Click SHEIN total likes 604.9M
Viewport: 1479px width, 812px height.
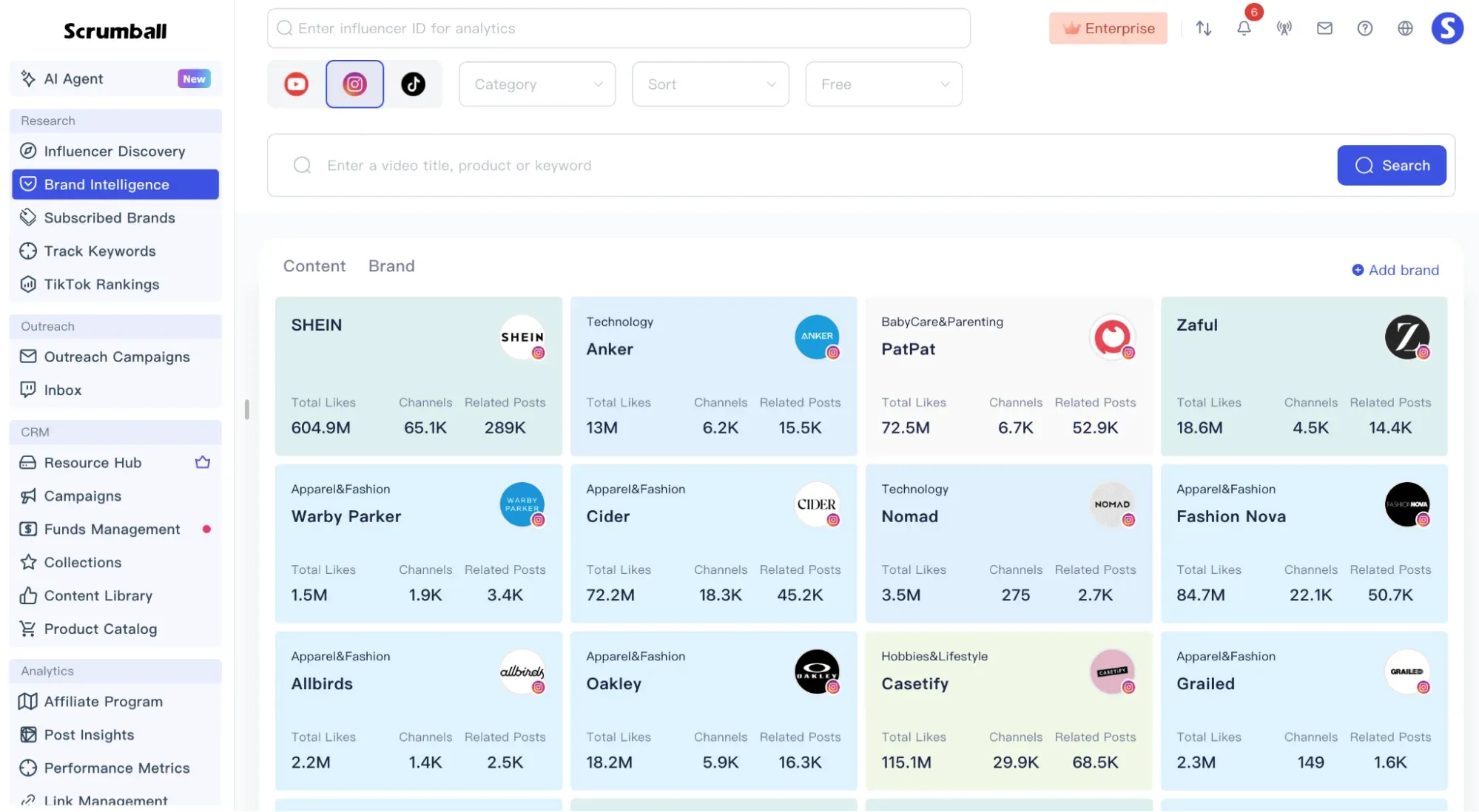[x=320, y=427]
